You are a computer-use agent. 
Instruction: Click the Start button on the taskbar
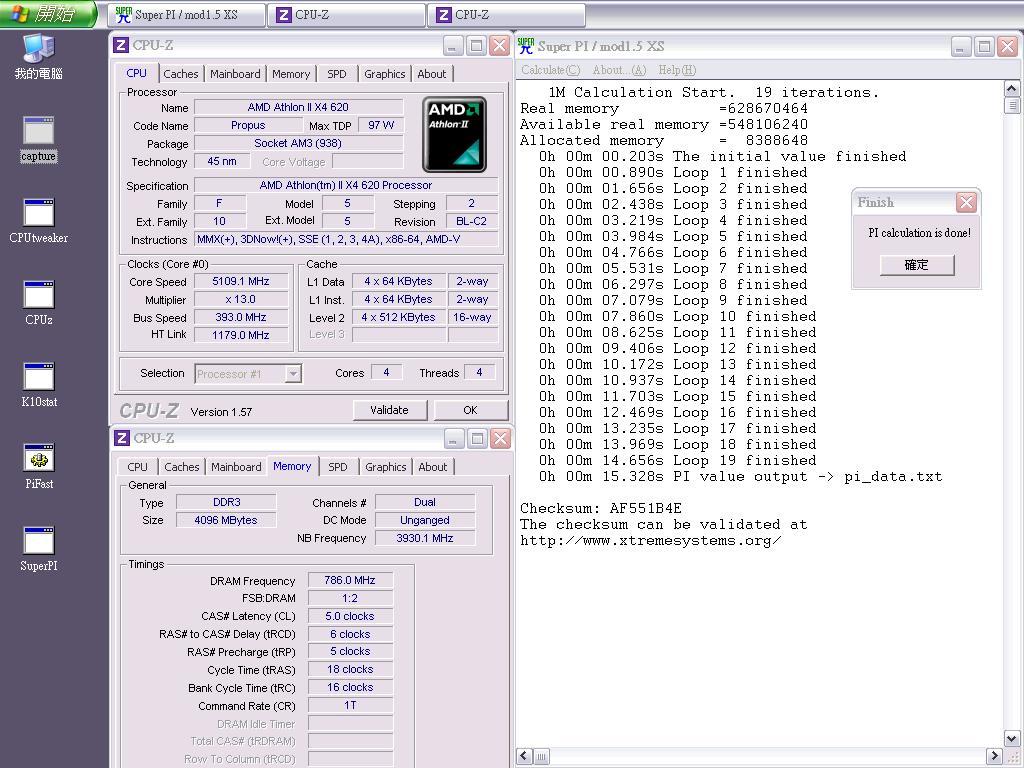point(48,14)
